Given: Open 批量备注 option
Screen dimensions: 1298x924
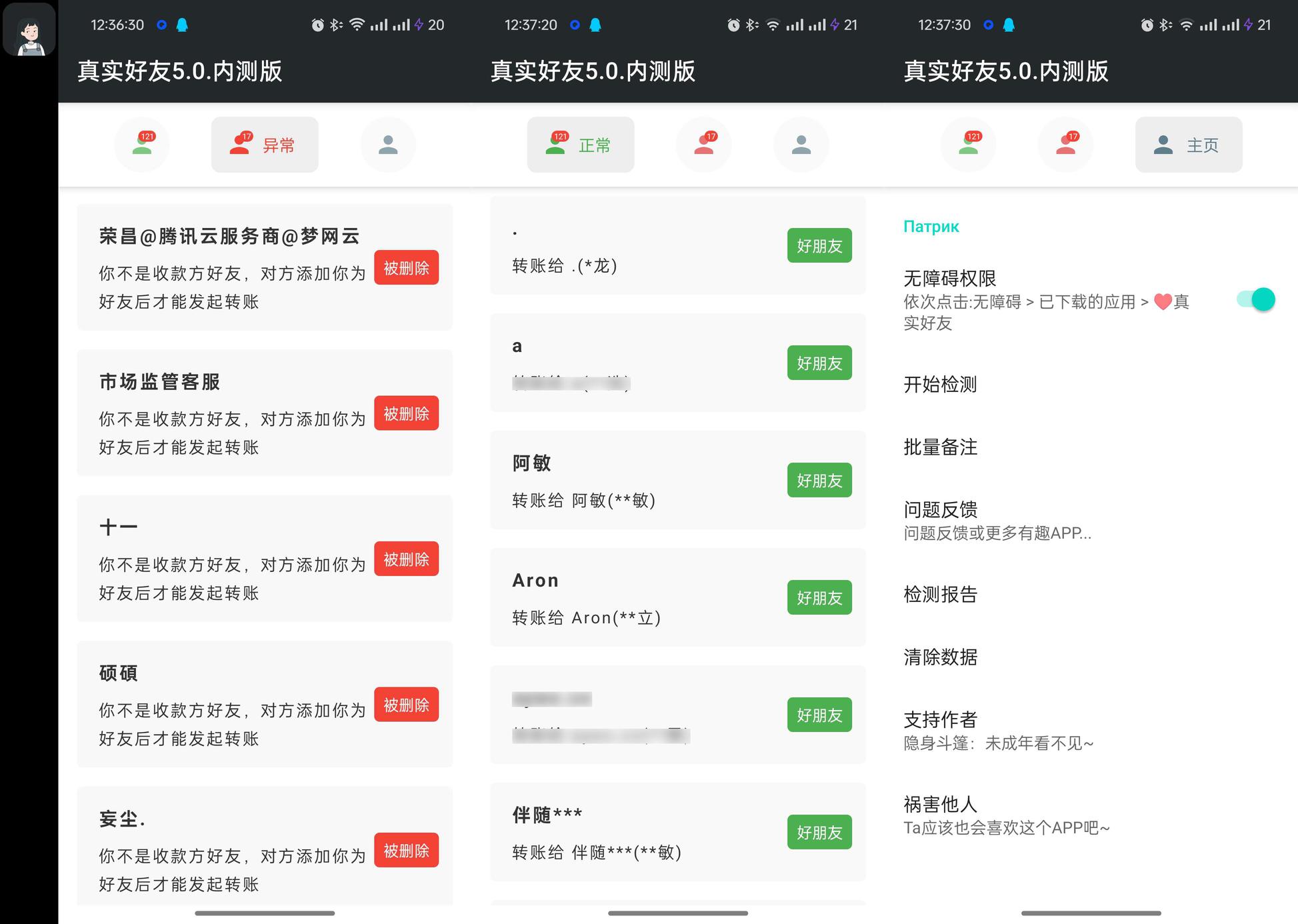Looking at the screenshot, I should [x=940, y=447].
